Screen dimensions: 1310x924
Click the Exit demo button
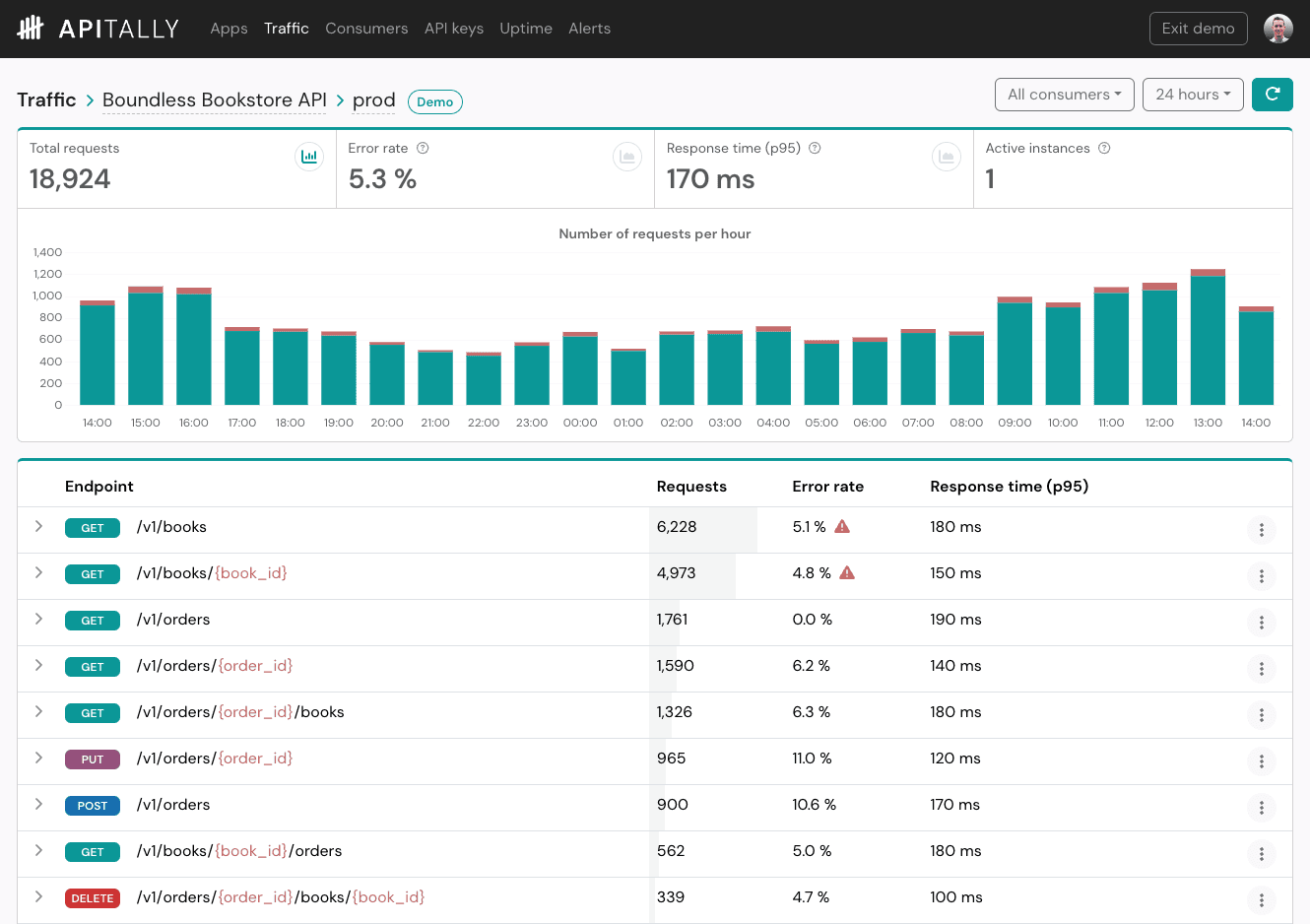coord(1198,28)
